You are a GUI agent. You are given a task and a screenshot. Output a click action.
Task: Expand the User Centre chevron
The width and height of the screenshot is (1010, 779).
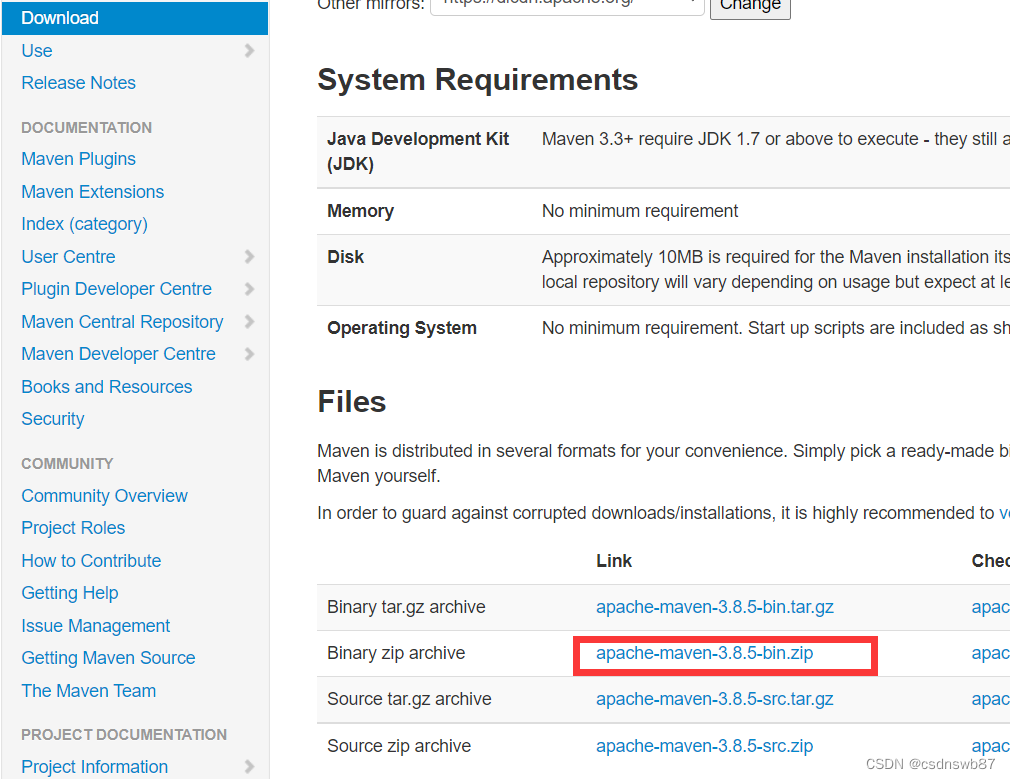pyautogui.click(x=249, y=256)
